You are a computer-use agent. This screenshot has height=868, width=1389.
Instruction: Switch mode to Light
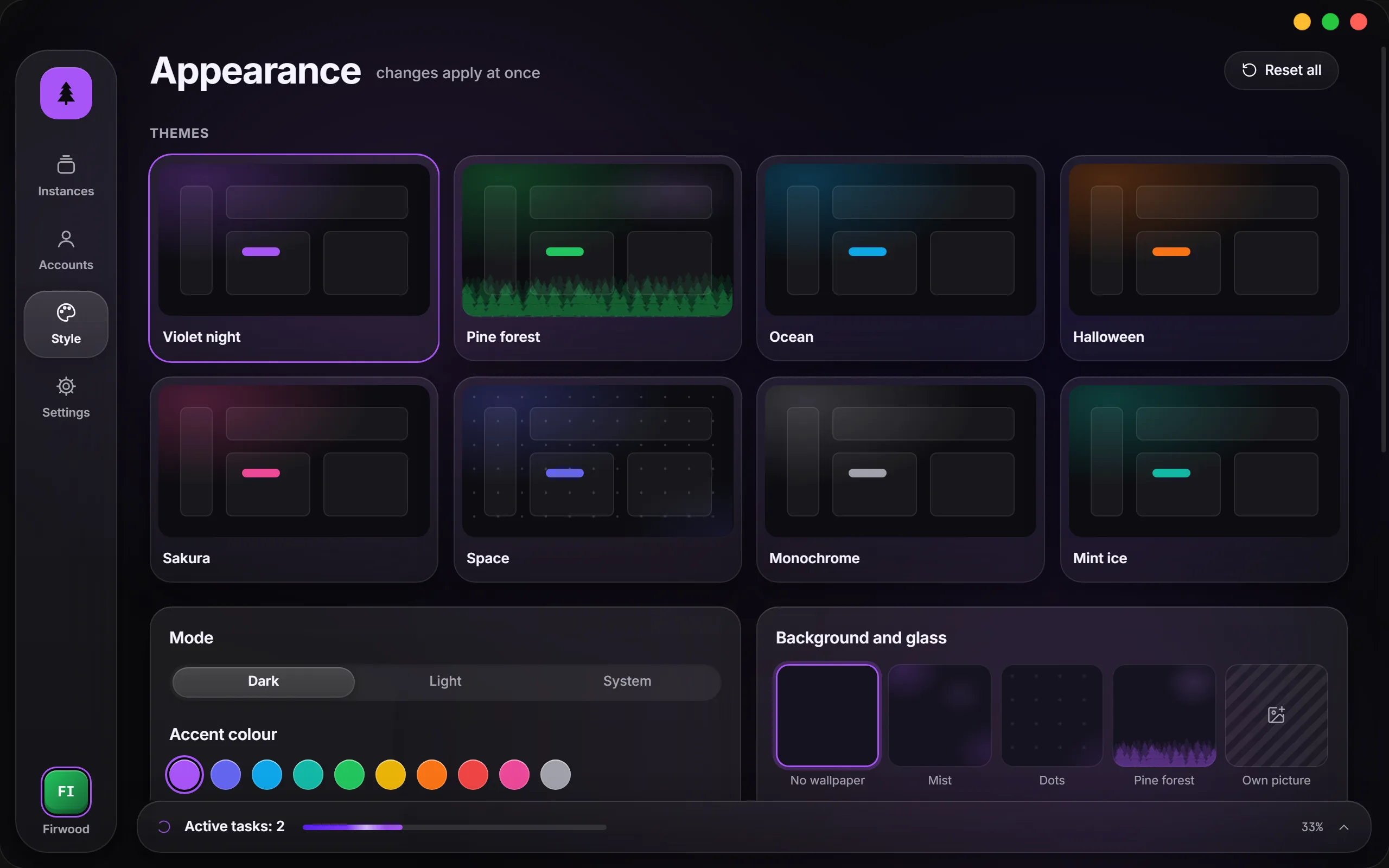[445, 681]
